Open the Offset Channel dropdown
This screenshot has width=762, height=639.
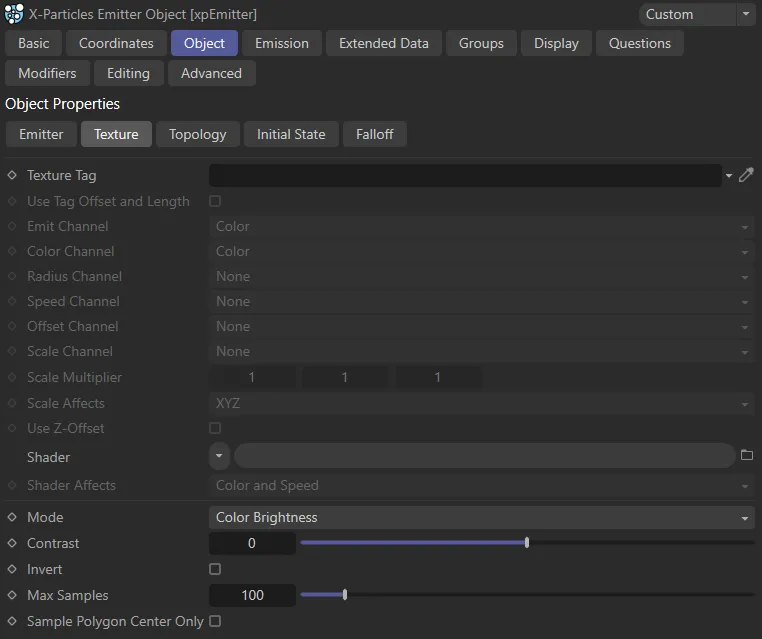tap(482, 327)
